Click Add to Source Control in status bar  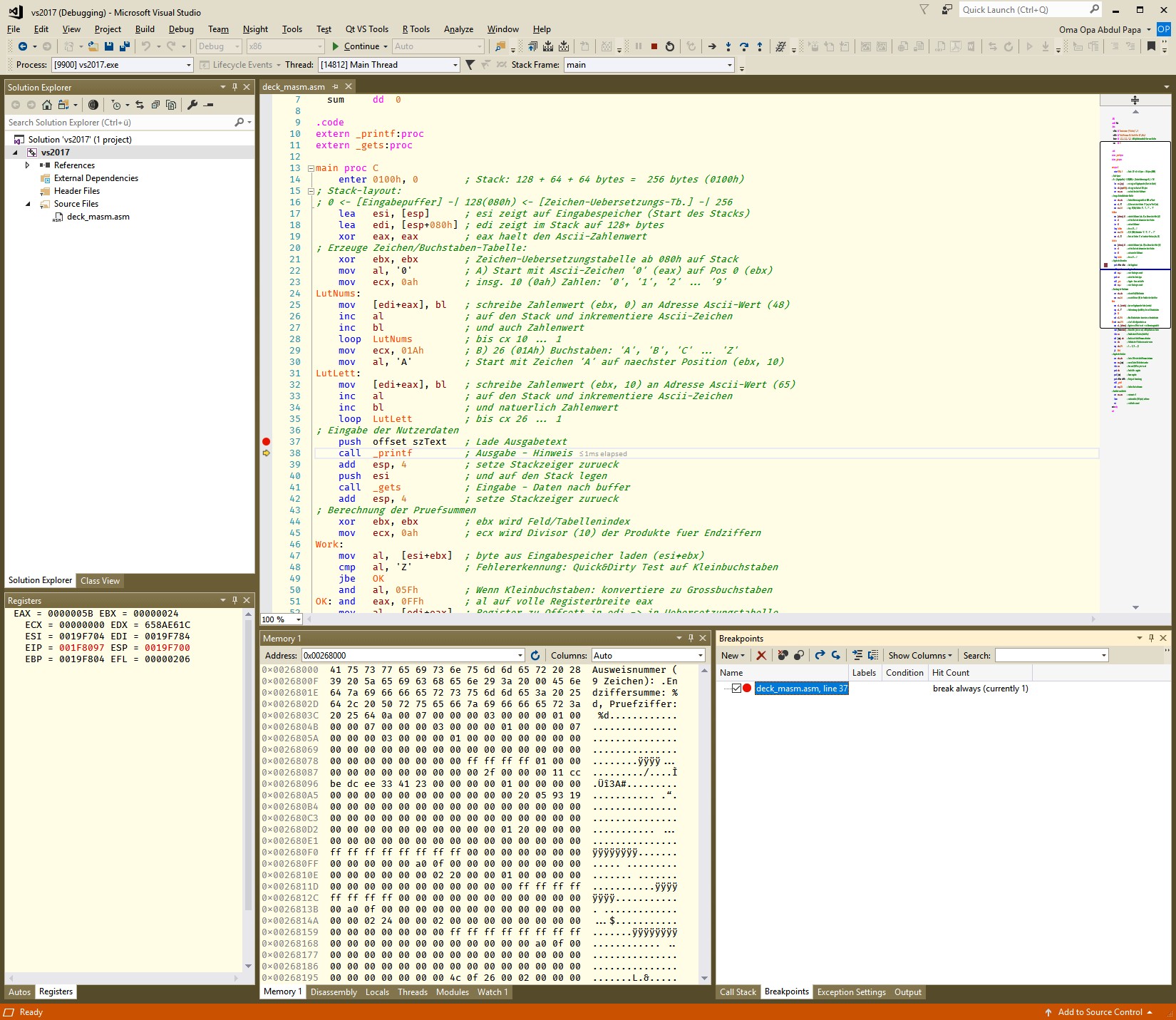click(1098, 1011)
